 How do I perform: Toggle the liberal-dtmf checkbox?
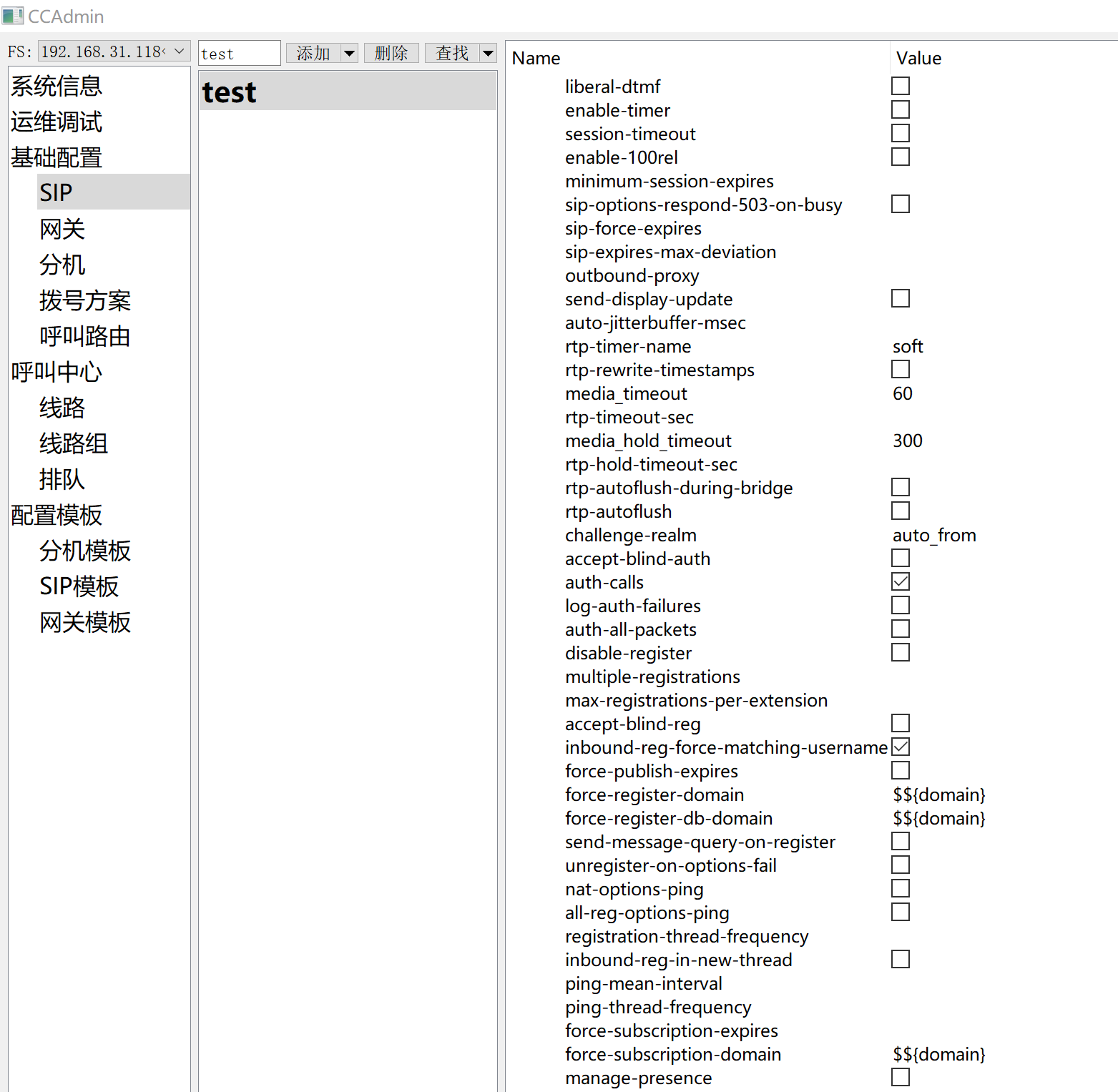[901, 86]
